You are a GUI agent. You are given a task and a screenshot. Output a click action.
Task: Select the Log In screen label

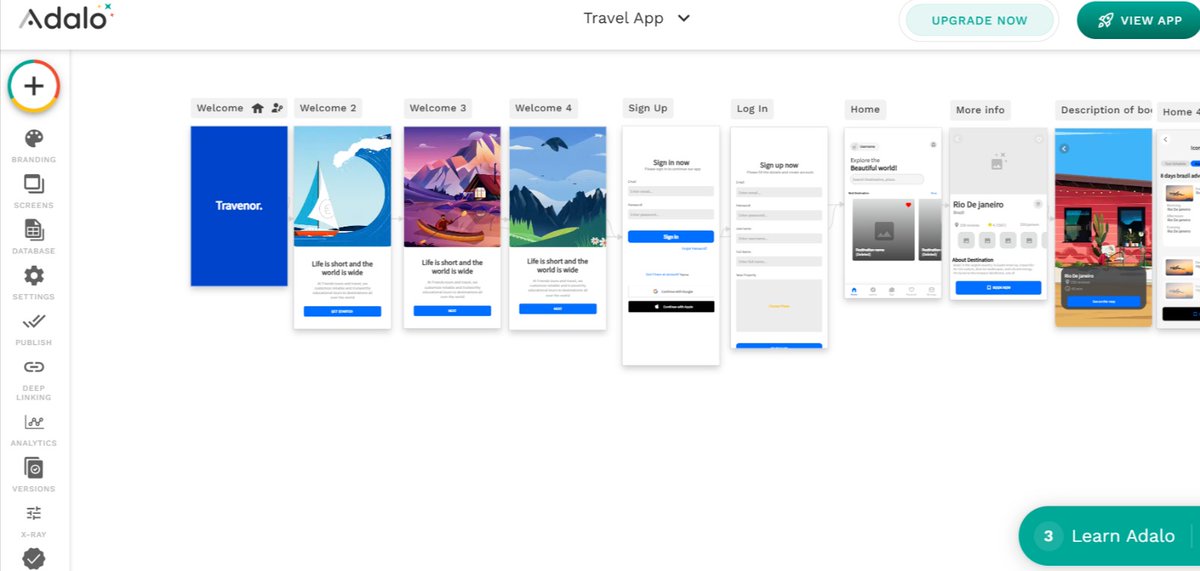(752, 108)
